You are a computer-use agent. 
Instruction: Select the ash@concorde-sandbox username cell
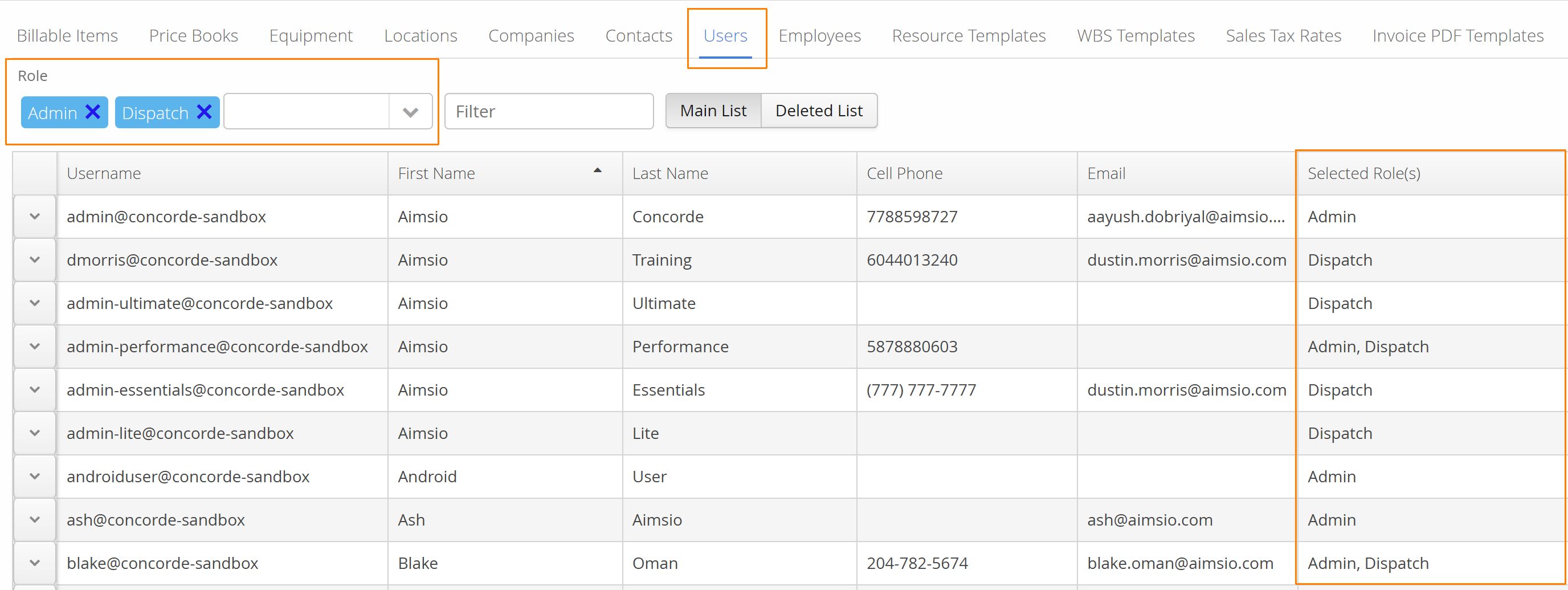[x=222, y=519]
